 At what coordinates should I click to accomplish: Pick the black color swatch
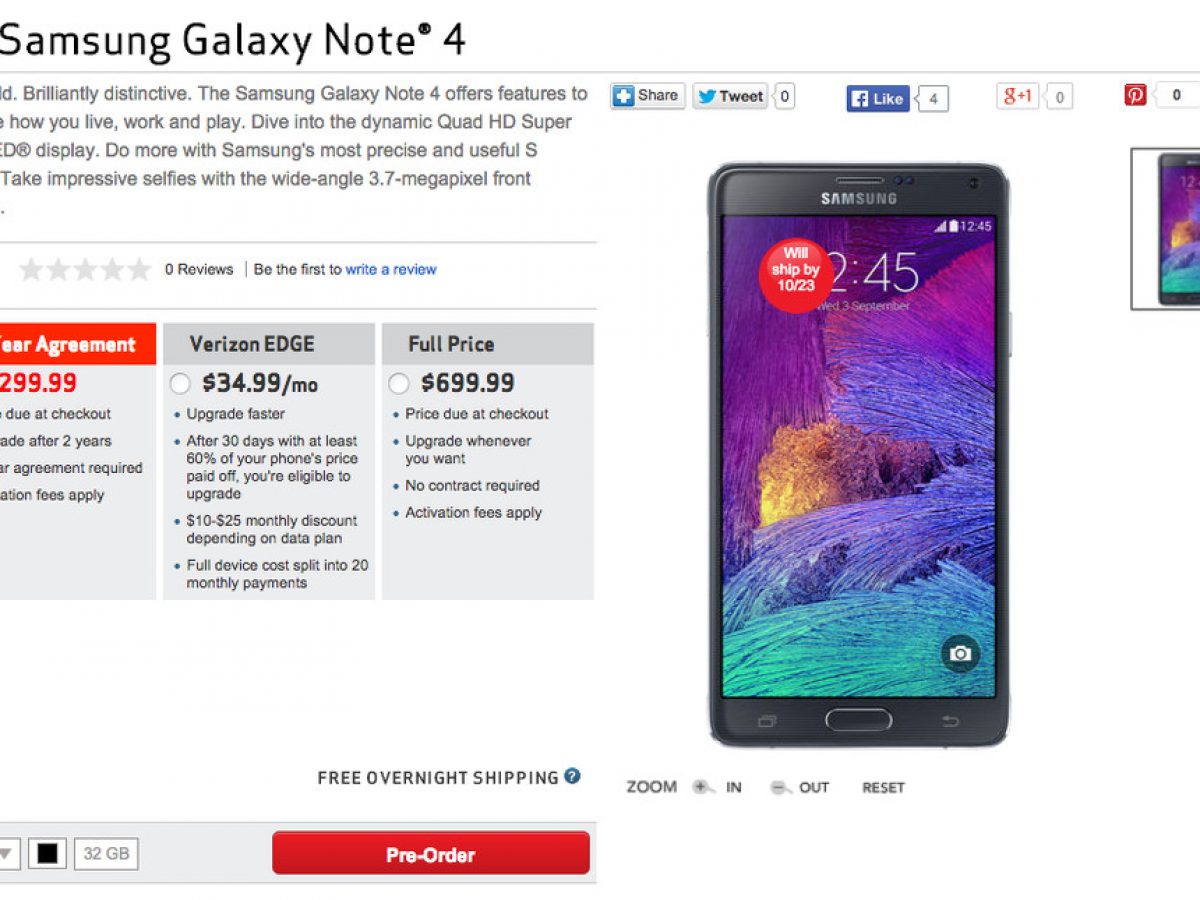47,854
